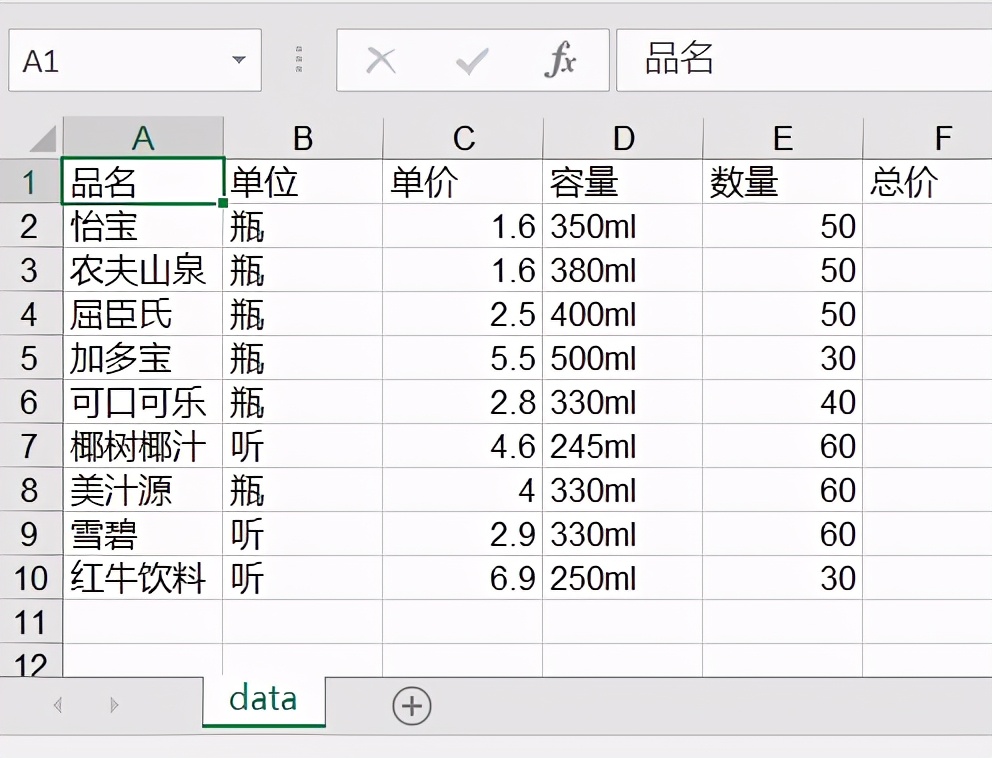Screen dimensions: 992x758
Task: Select the 总价 header cell
Action: click(x=927, y=182)
